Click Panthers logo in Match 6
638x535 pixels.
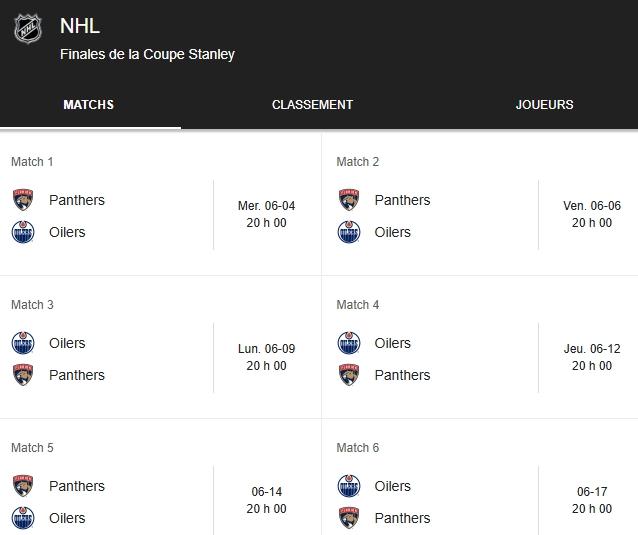coord(349,518)
